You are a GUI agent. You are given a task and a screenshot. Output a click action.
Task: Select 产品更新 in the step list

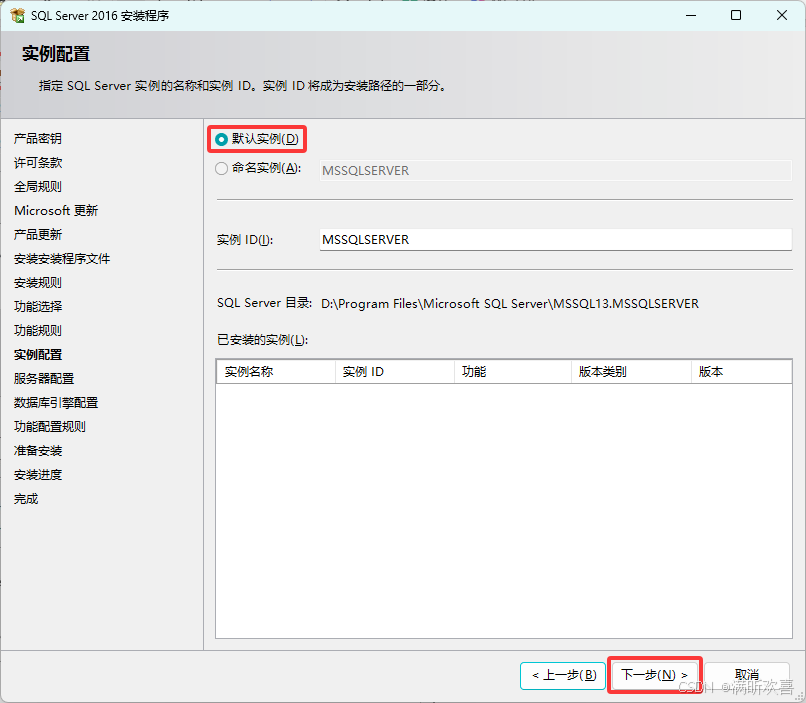(38, 235)
